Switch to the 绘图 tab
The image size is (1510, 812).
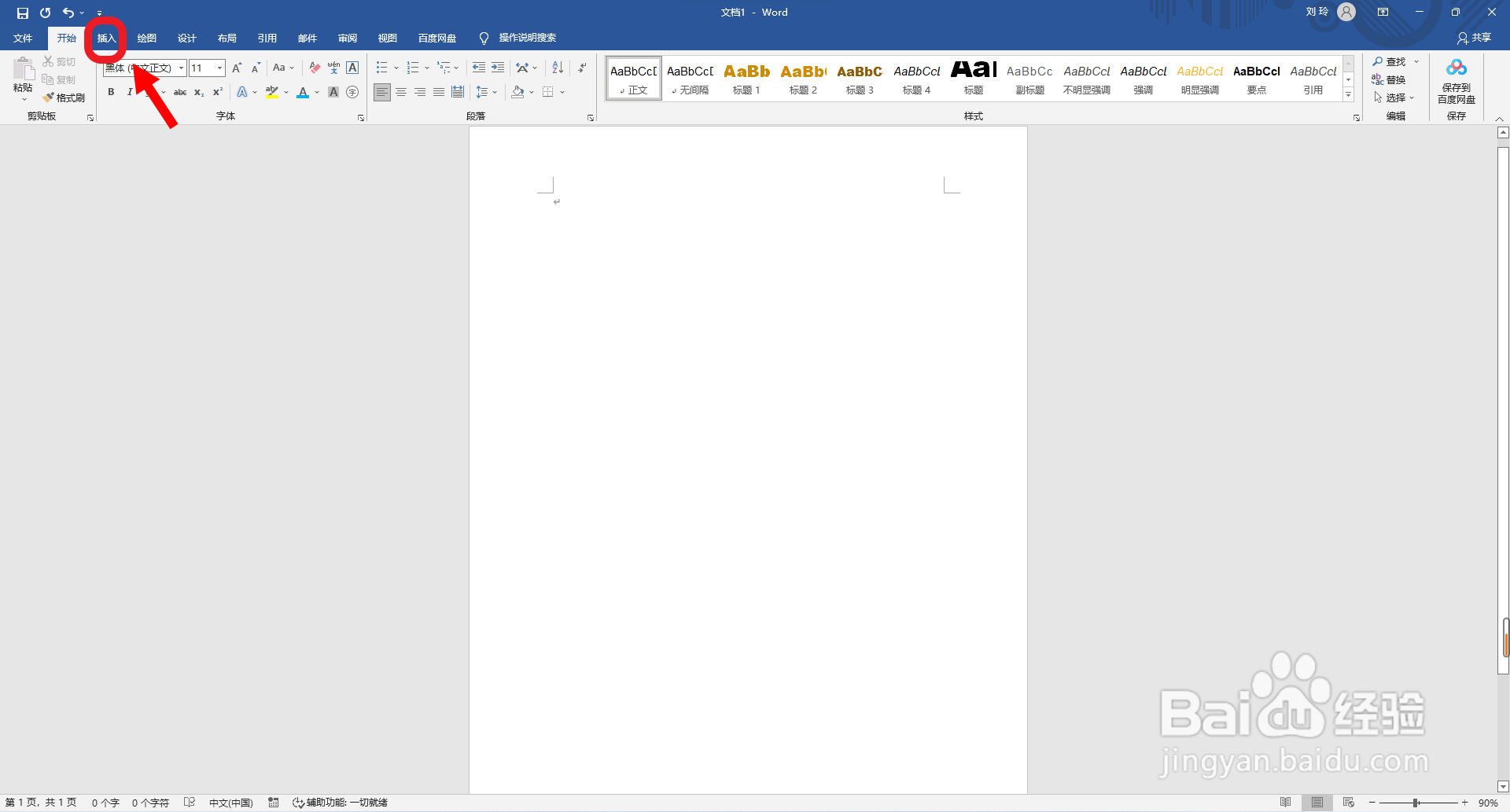146,38
